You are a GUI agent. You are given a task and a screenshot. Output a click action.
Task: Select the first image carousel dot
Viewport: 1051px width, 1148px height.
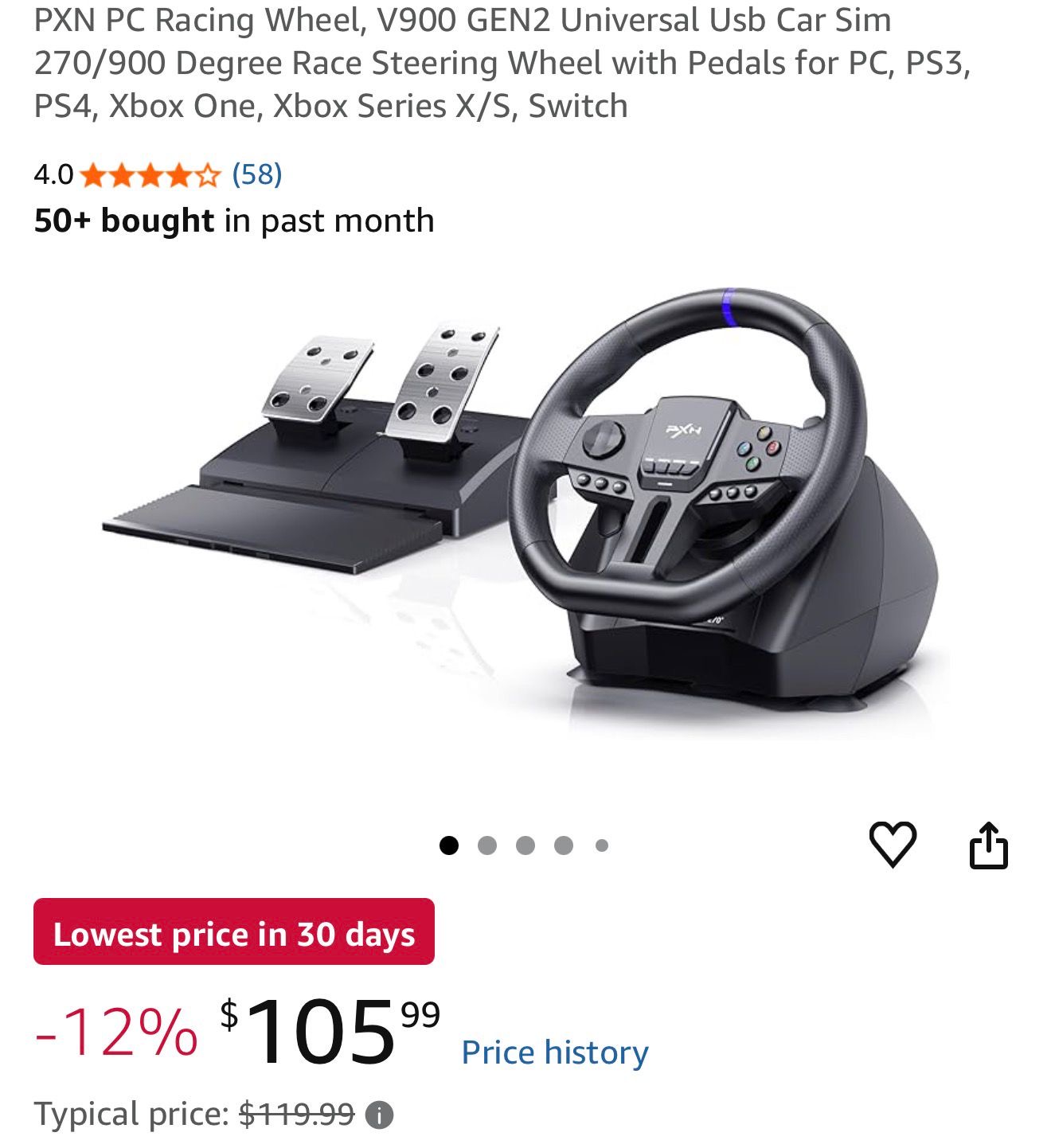pos(449,845)
